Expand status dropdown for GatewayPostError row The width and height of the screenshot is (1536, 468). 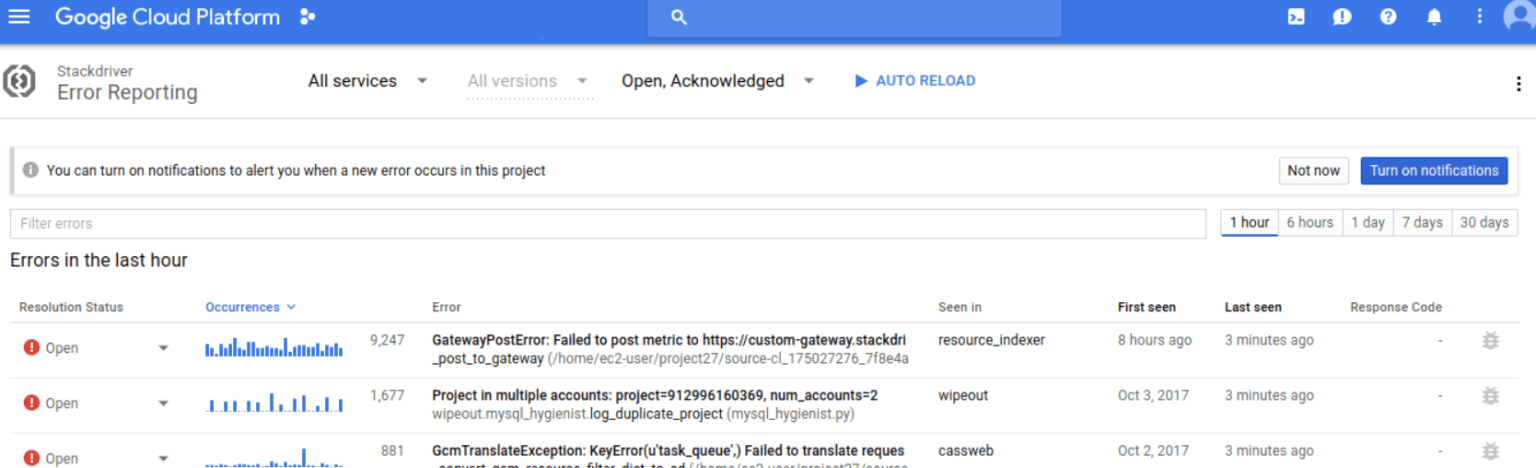click(x=164, y=348)
